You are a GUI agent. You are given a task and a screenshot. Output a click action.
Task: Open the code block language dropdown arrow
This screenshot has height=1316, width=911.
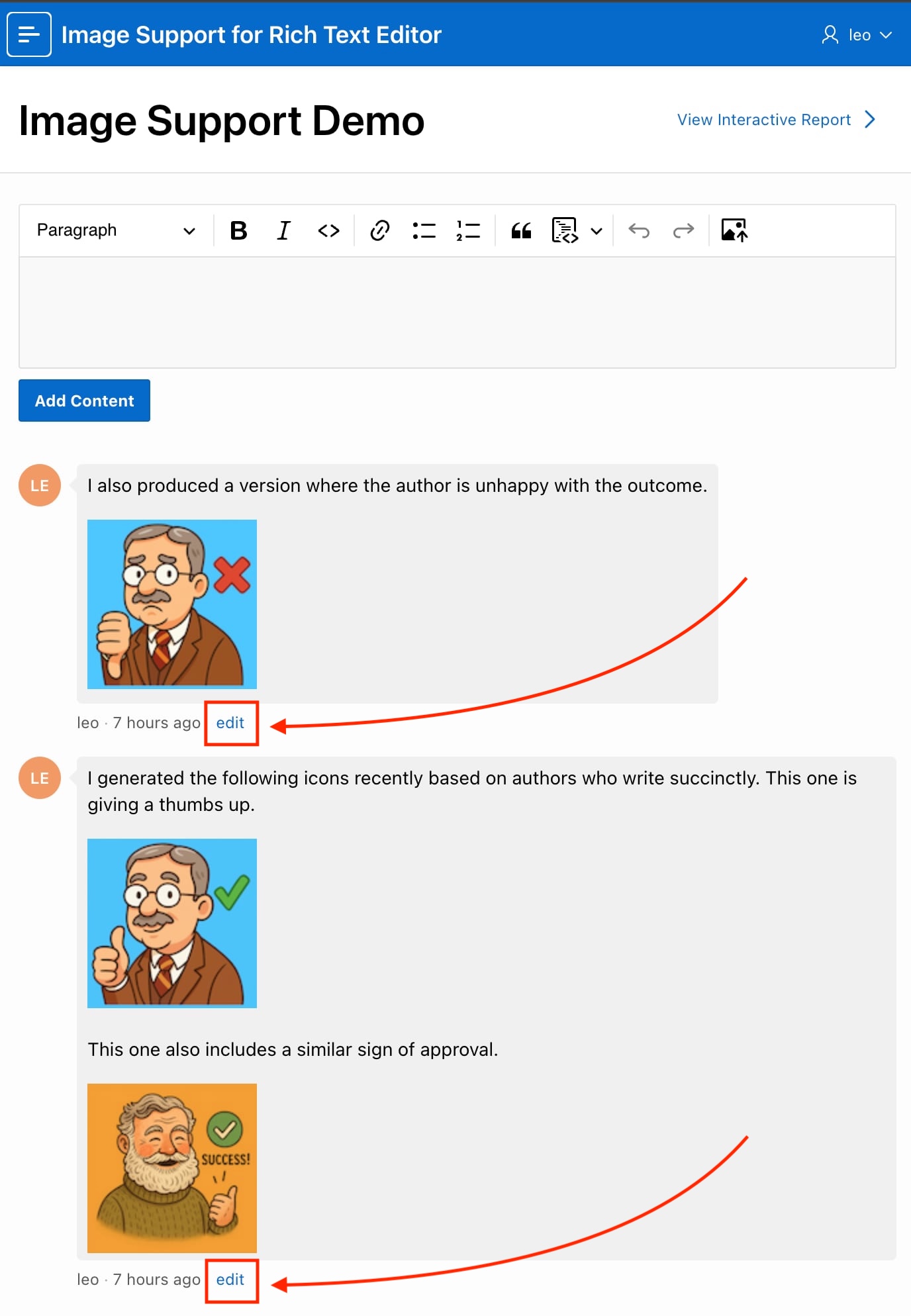click(x=597, y=231)
